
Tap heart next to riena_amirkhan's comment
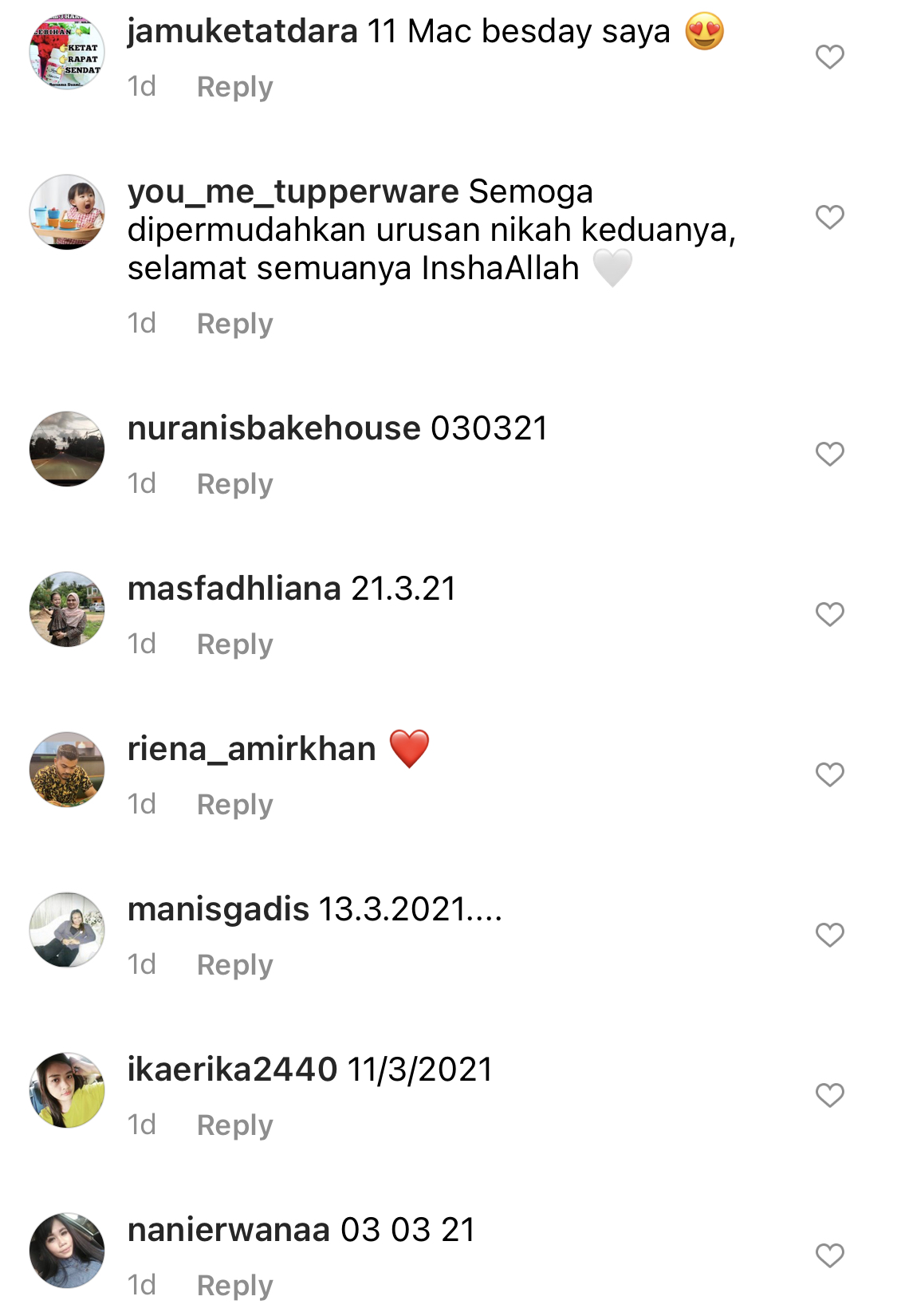pyautogui.click(x=829, y=774)
